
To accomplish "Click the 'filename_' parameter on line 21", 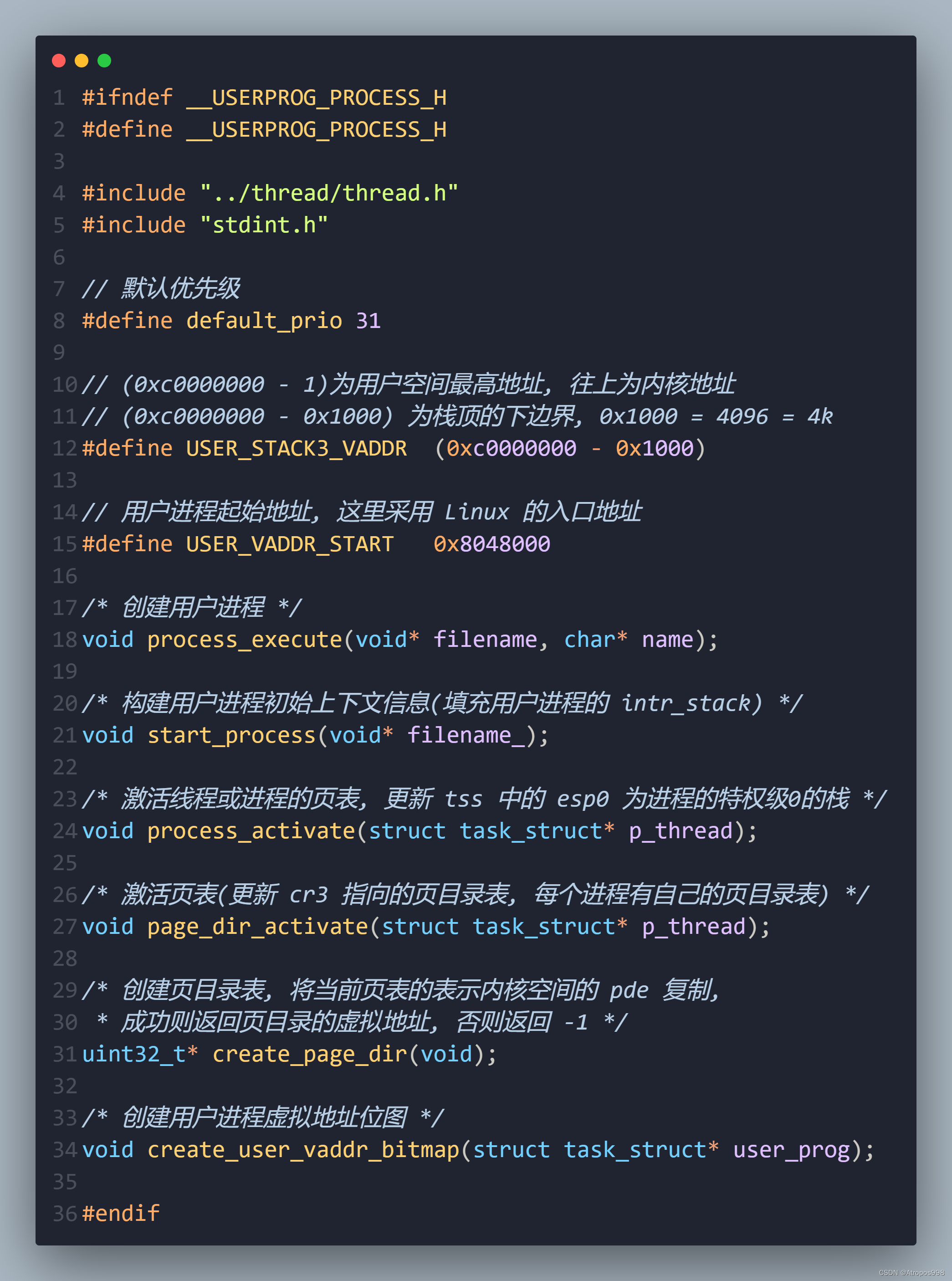I will [466, 735].
